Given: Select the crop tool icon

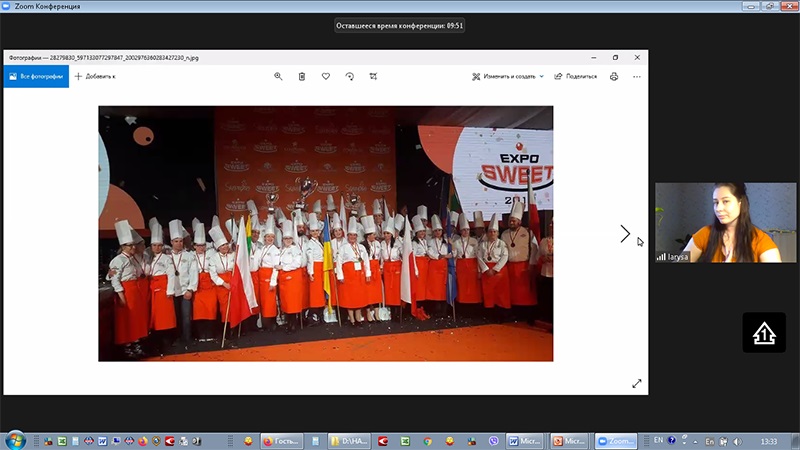Looking at the screenshot, I should click(373, 76).
